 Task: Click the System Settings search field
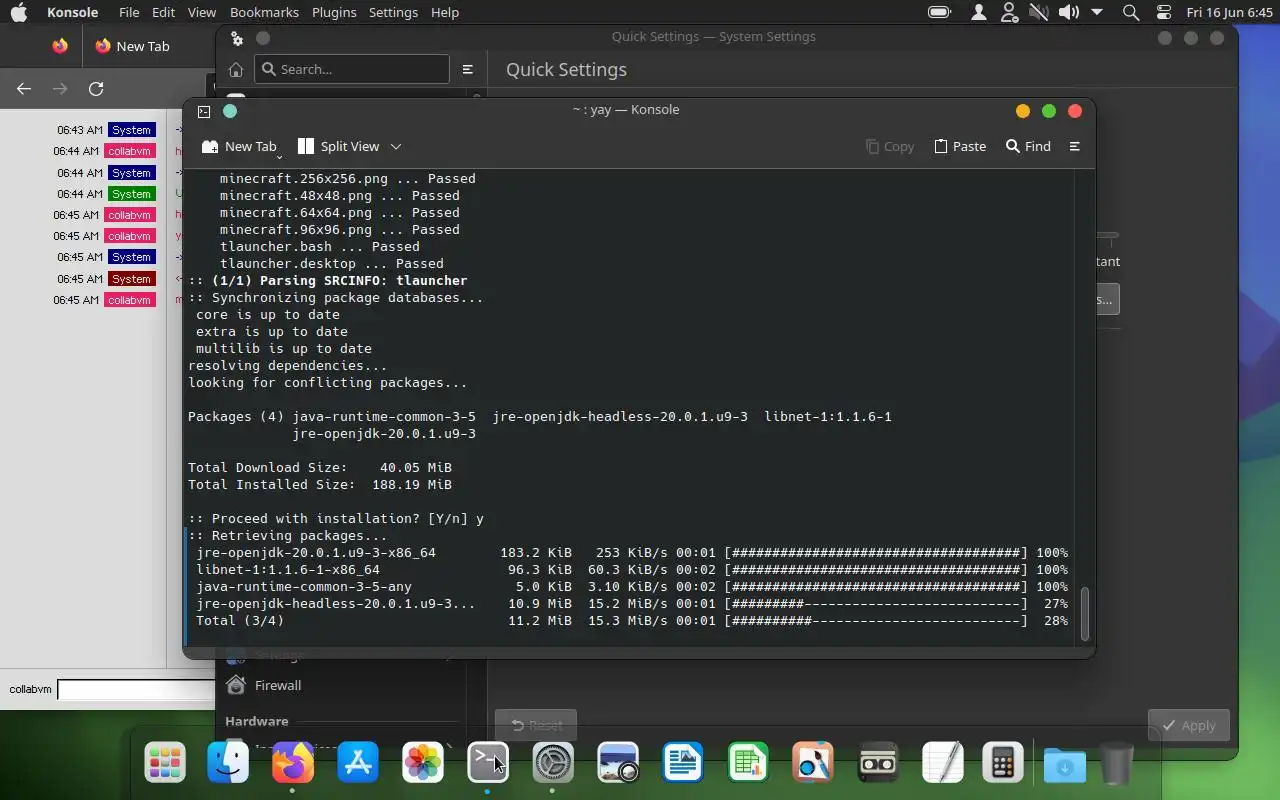[352, 69]
